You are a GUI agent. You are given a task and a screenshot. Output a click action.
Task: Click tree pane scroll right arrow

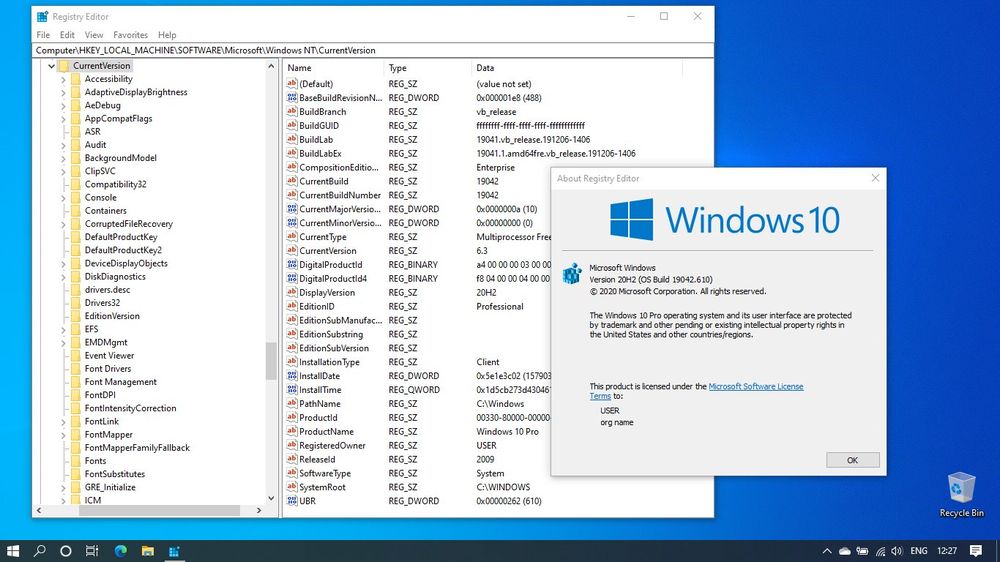point(258,510)
